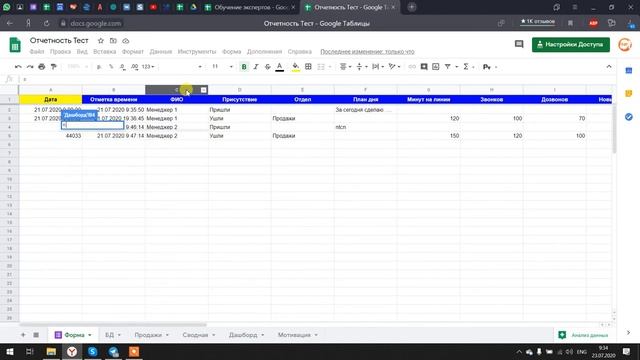
Task: Open the Вставка menu
Action: pos(104,52)
